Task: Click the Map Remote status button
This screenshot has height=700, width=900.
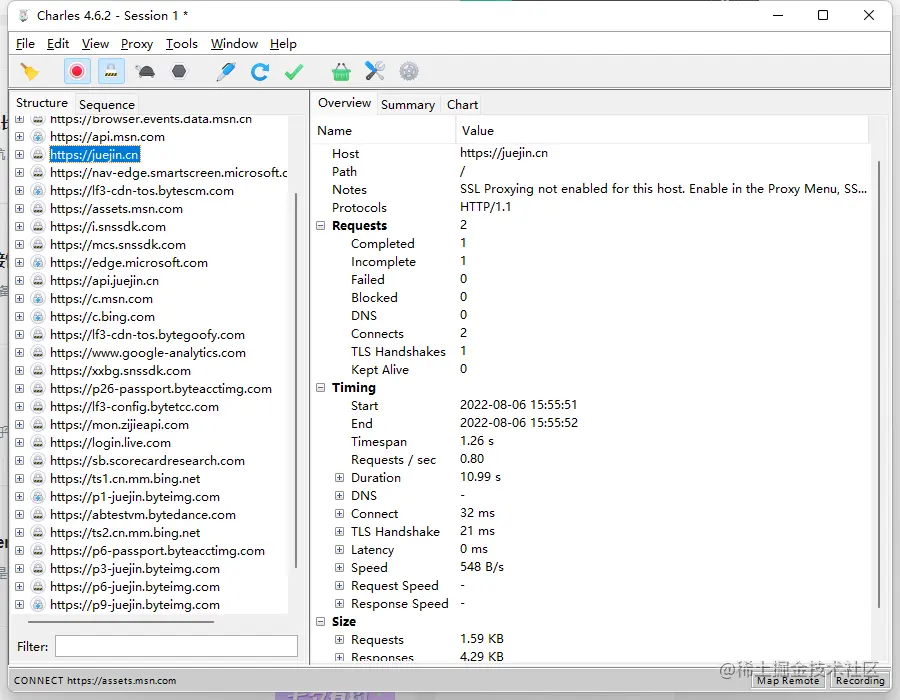Action: pyautogui.click(x=788, y=680)
